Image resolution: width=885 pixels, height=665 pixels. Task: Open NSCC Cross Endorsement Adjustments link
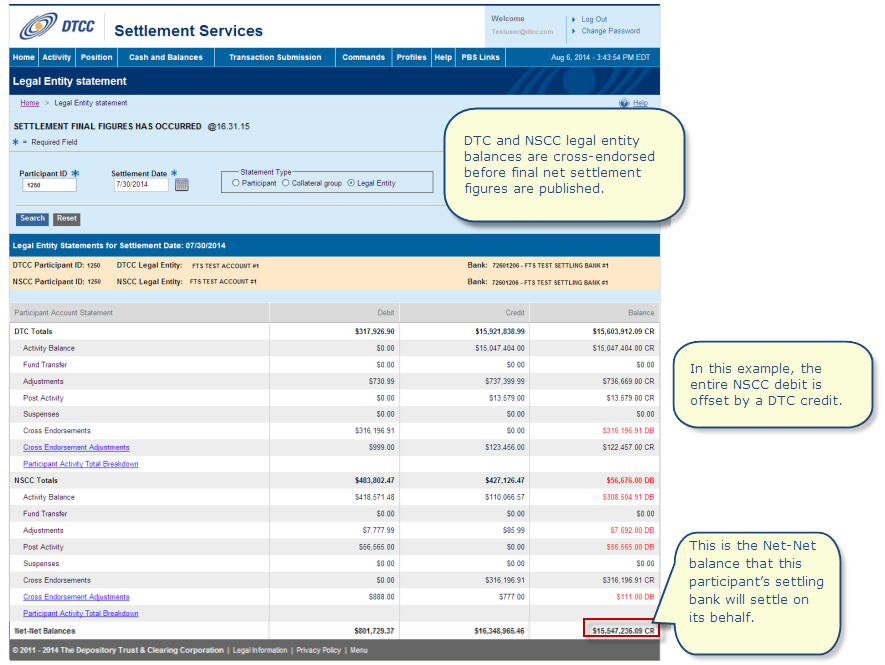76,597
